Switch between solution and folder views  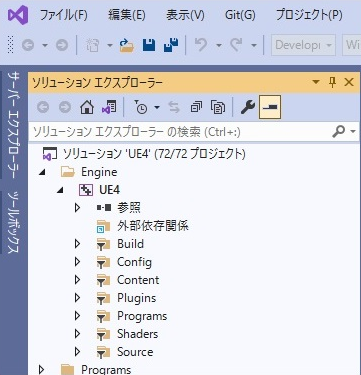[x=109, y=107]
